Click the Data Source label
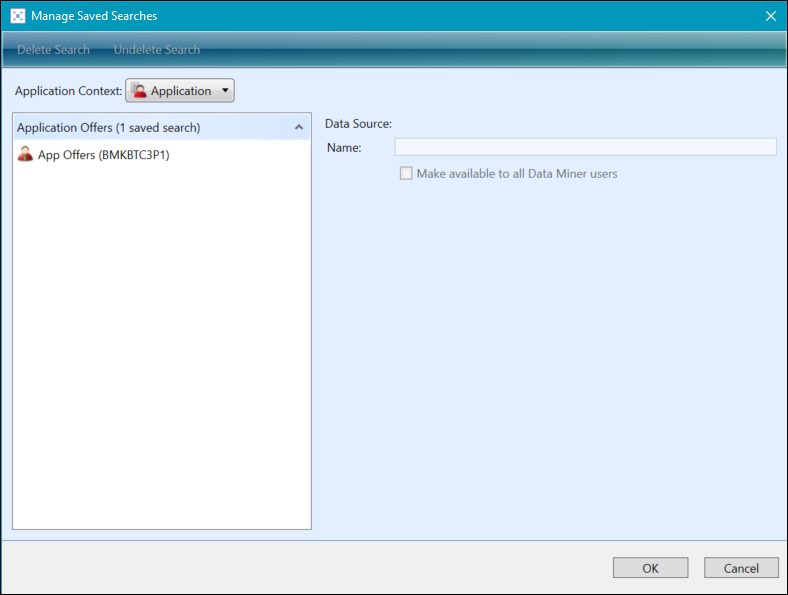Image resolution: width=788 pixels, height=595 pixels. (x=358, y=124)
